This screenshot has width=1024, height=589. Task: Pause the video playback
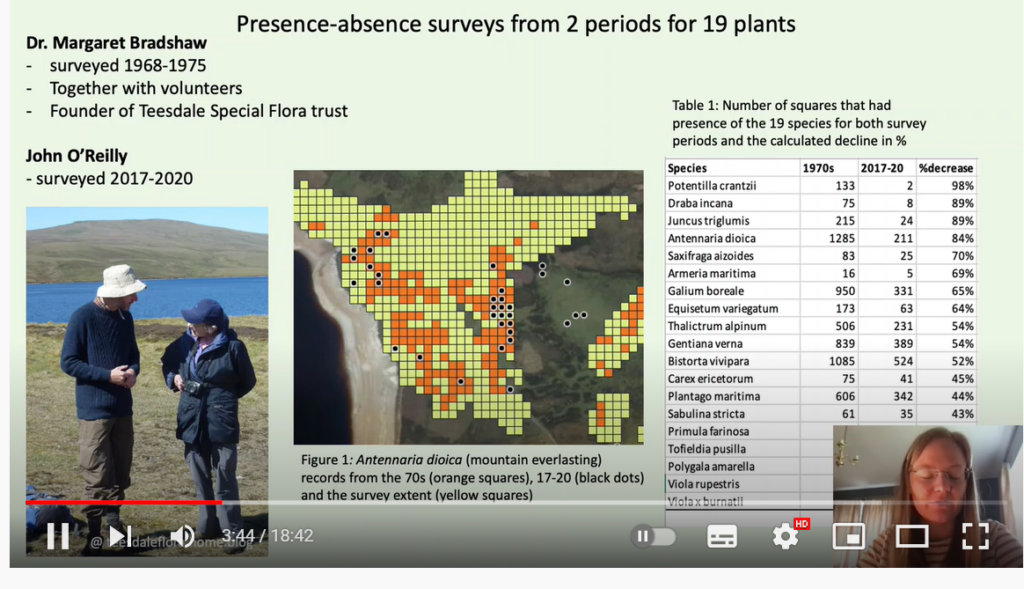click(58, 536)
